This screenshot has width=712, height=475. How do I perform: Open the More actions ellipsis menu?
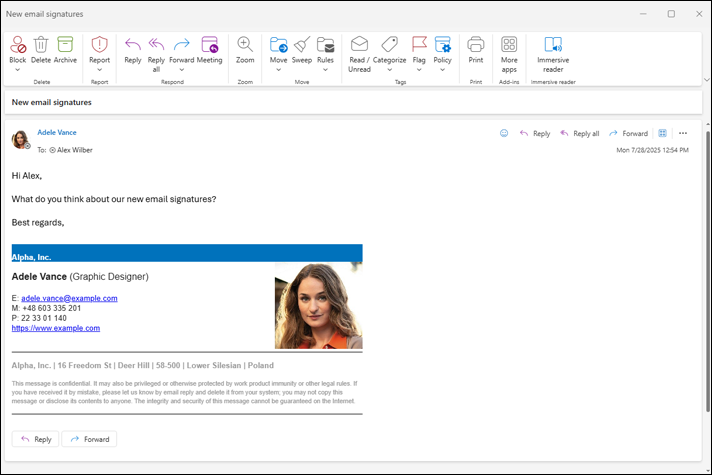coord(683,133)
